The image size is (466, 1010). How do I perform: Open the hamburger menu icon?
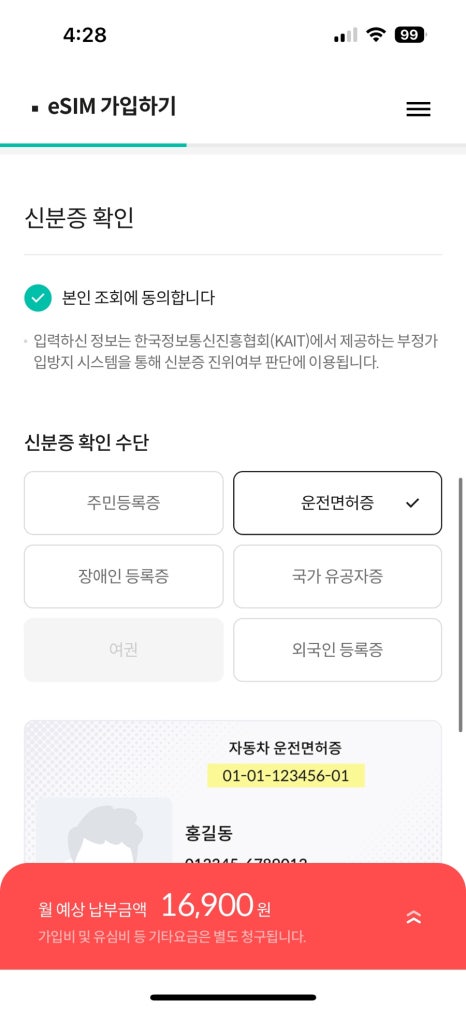(x=418, y=110)
